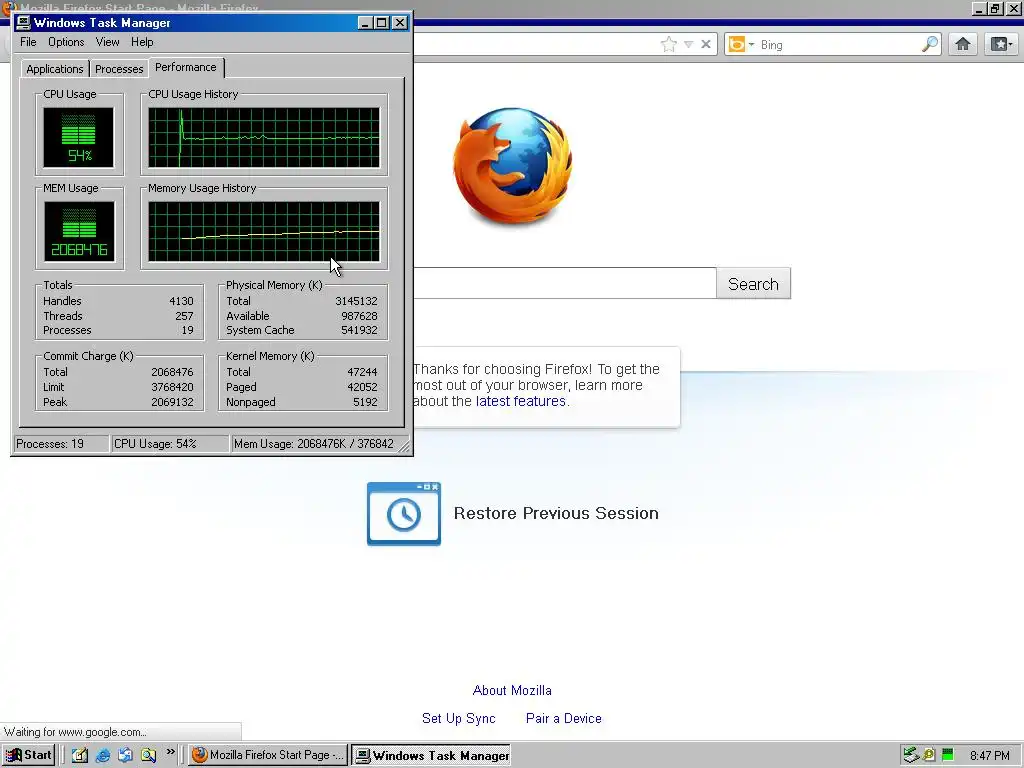1024x768 pixels.
Task: Select the Performance tab
Action: coord(186,67)
